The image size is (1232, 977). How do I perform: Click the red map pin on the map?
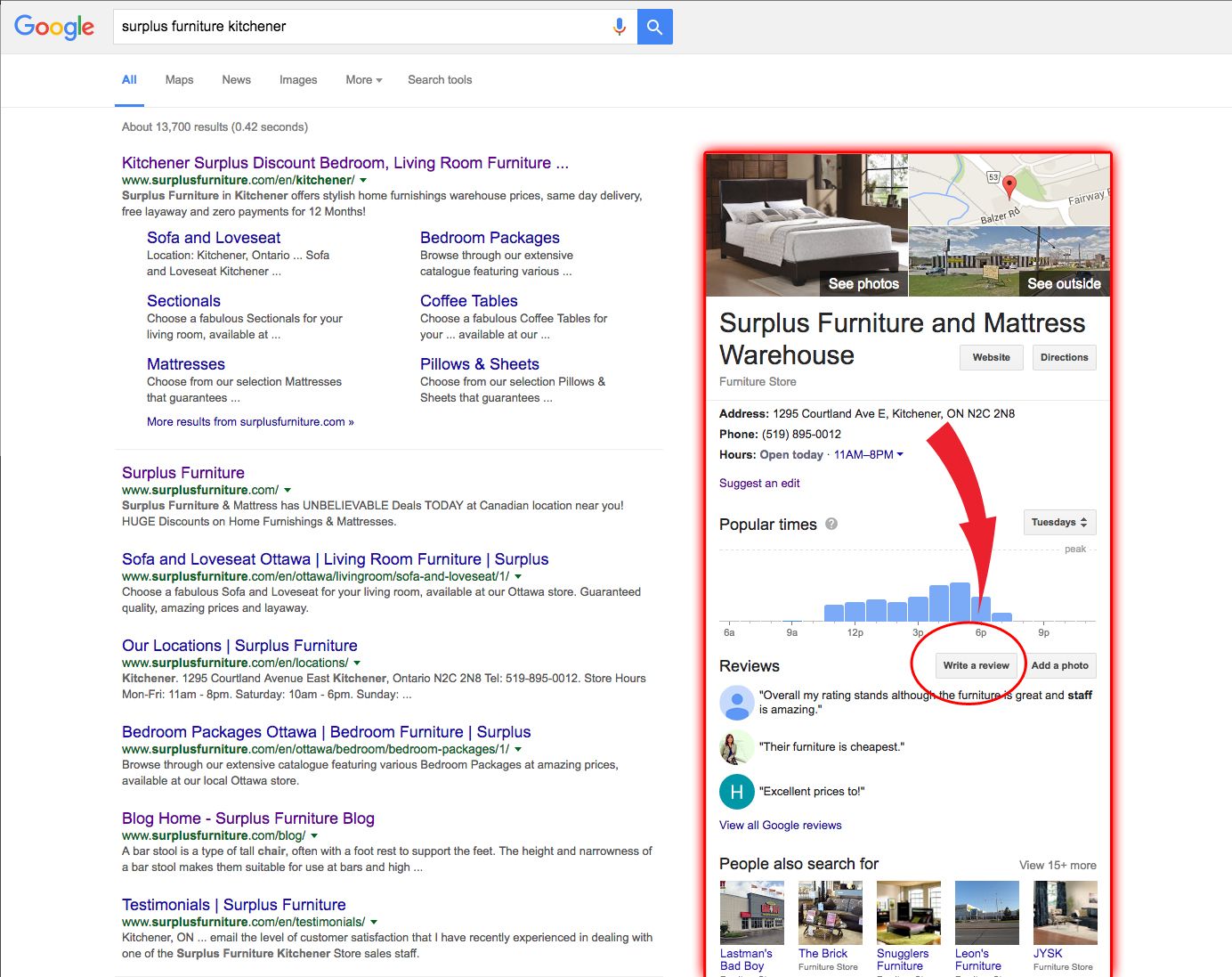(1009, 187)
